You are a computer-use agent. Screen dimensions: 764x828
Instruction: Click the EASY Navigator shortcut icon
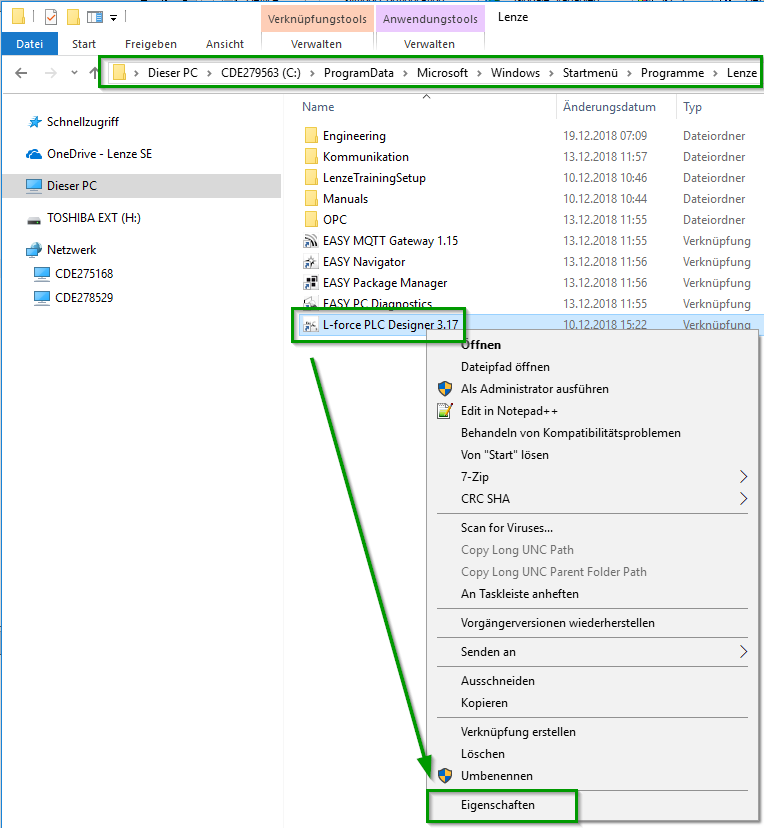310,262
